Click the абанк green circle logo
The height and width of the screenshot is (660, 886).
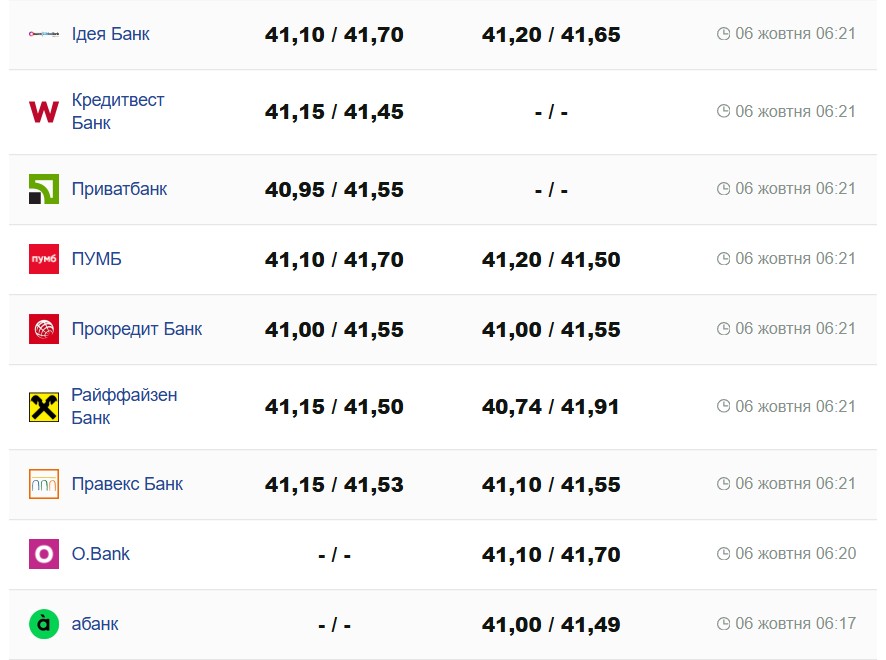pyautogui.click(x=44, y=624)
